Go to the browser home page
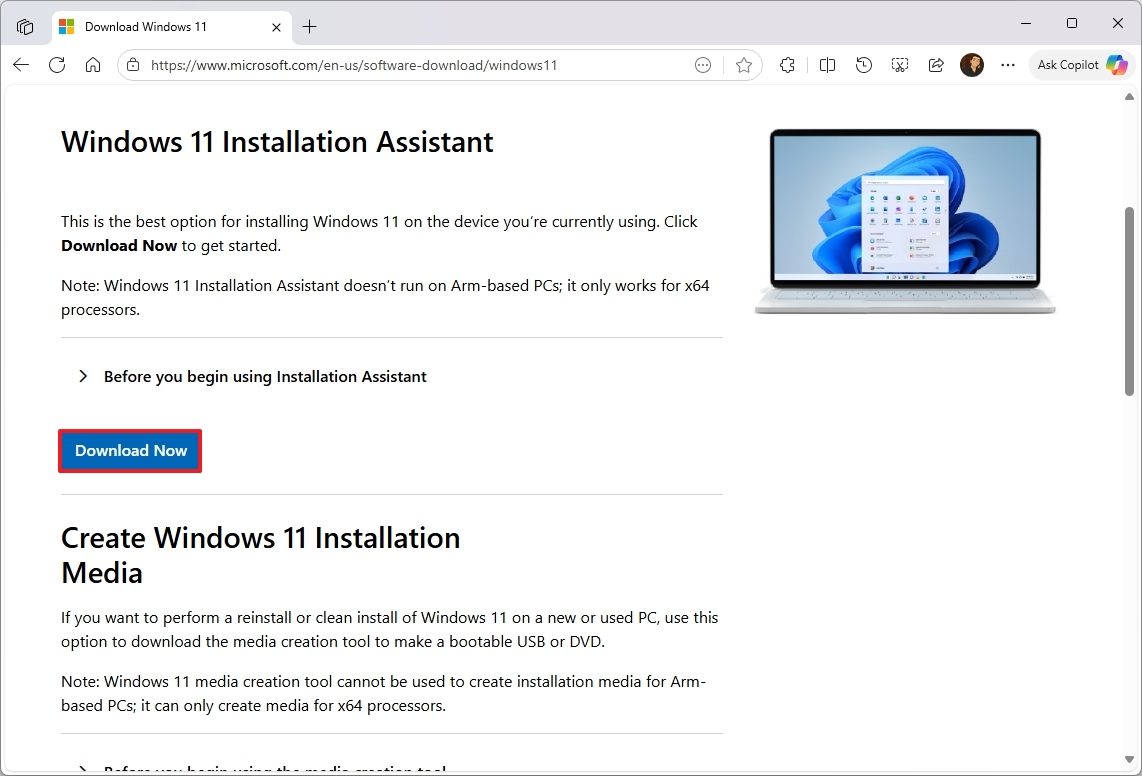 (93, 65)
